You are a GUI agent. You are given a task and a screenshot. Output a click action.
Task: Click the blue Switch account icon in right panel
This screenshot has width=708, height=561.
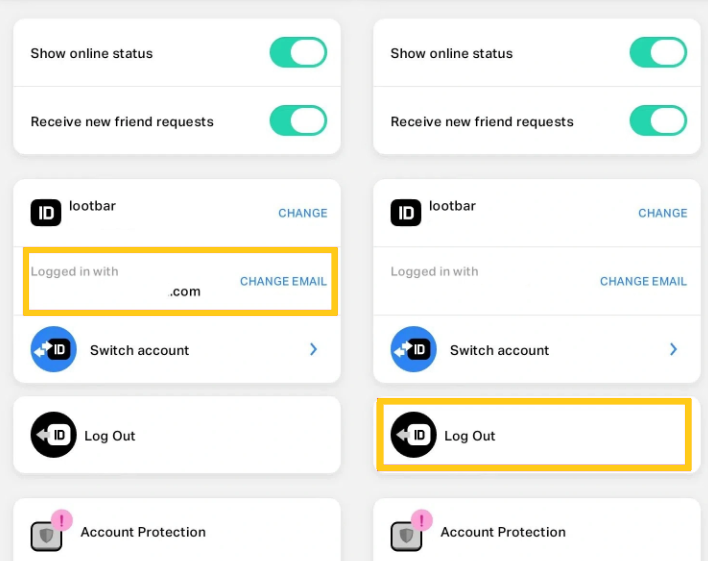click(413, 349)
